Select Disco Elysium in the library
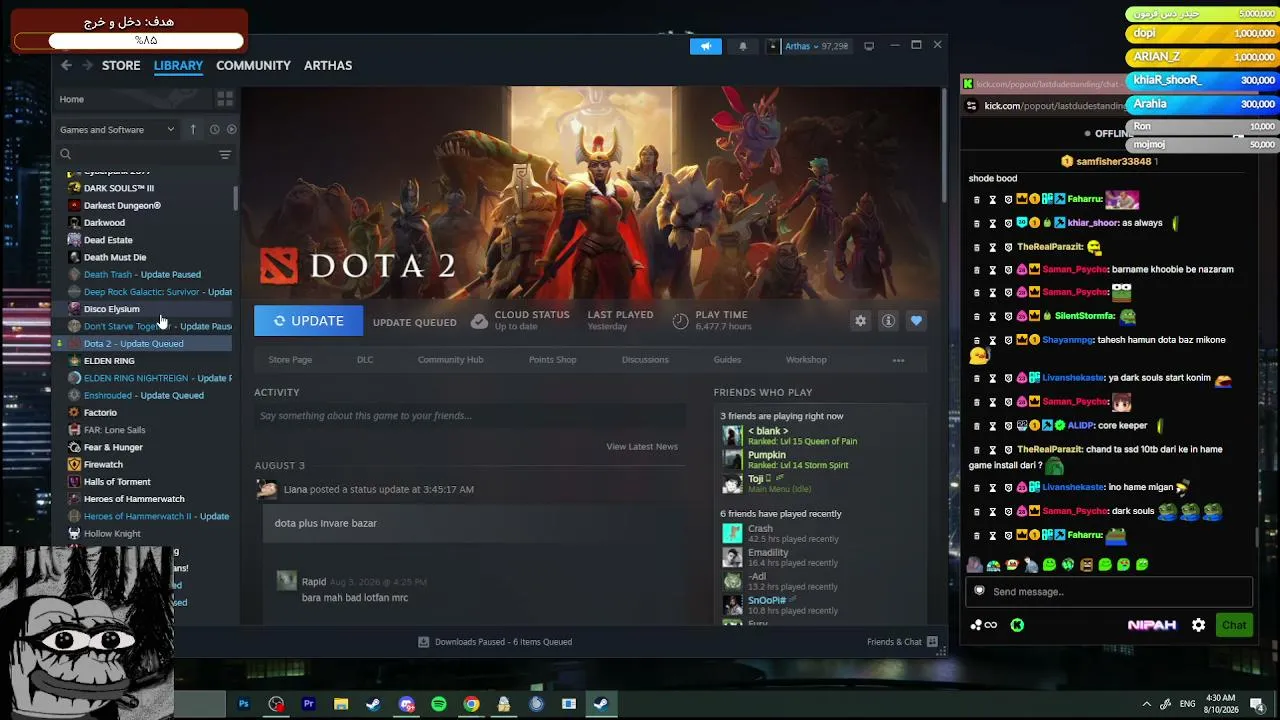 pyautogui.click(x=111, y=309)
